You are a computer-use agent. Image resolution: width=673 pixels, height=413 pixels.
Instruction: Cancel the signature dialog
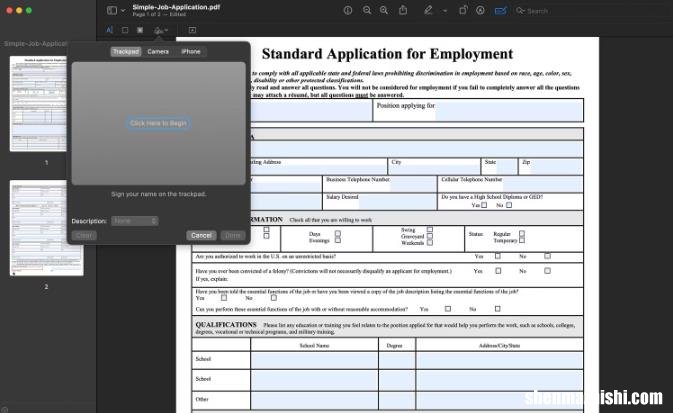click(x=201, y=235)
